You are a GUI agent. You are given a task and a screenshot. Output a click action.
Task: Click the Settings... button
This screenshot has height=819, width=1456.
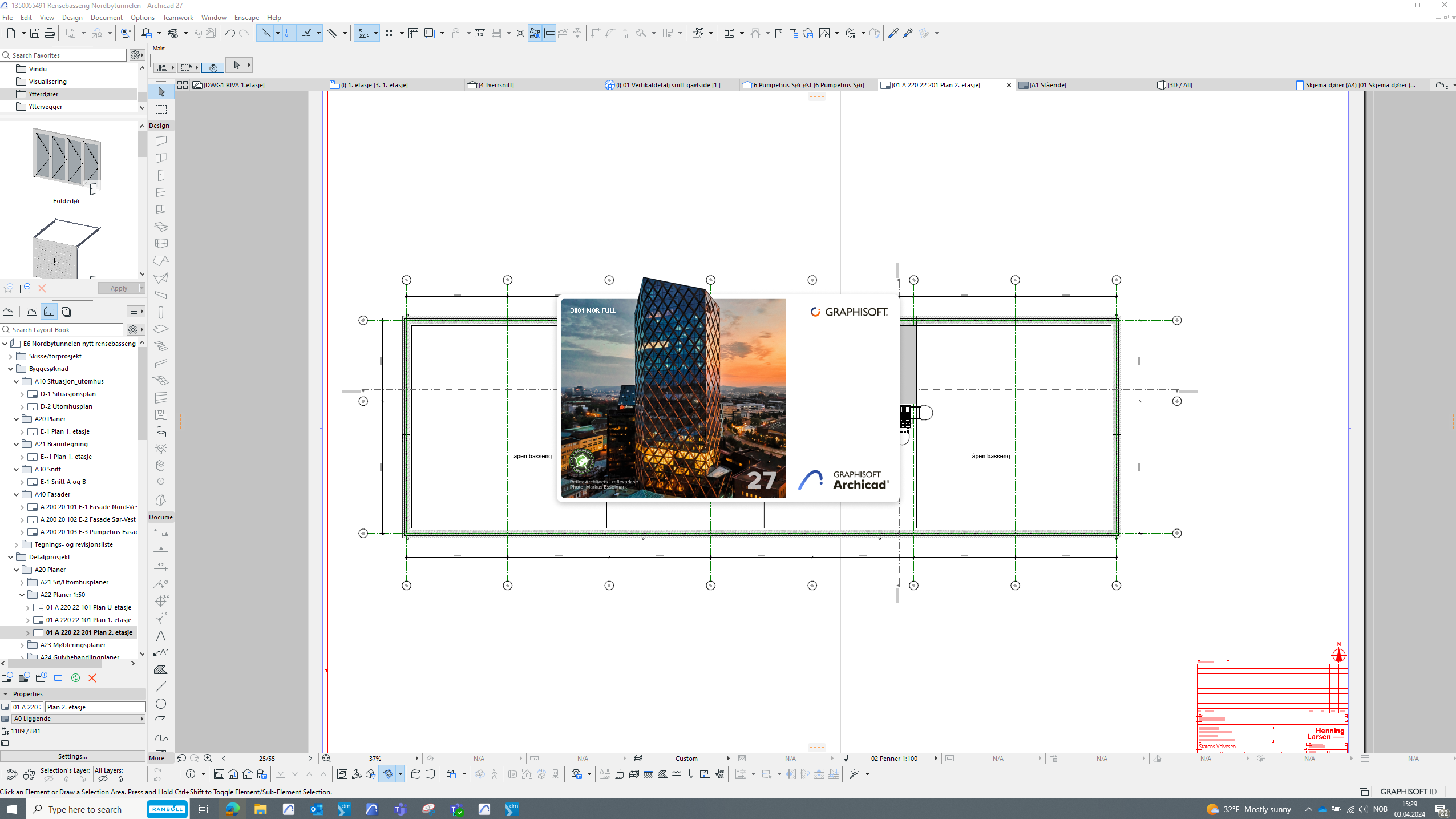point(72,756)
